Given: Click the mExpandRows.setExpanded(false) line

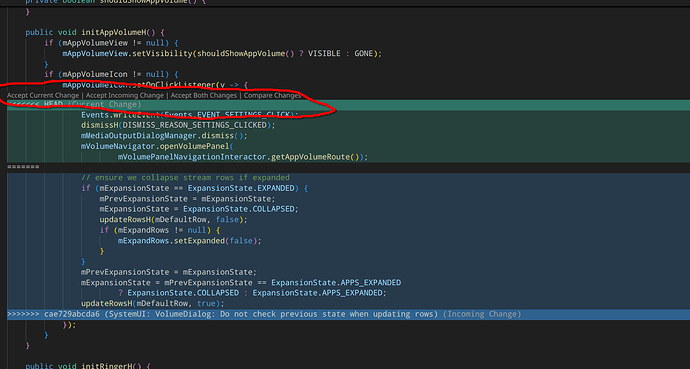Looking at the screenshot, I should point(190,241).
